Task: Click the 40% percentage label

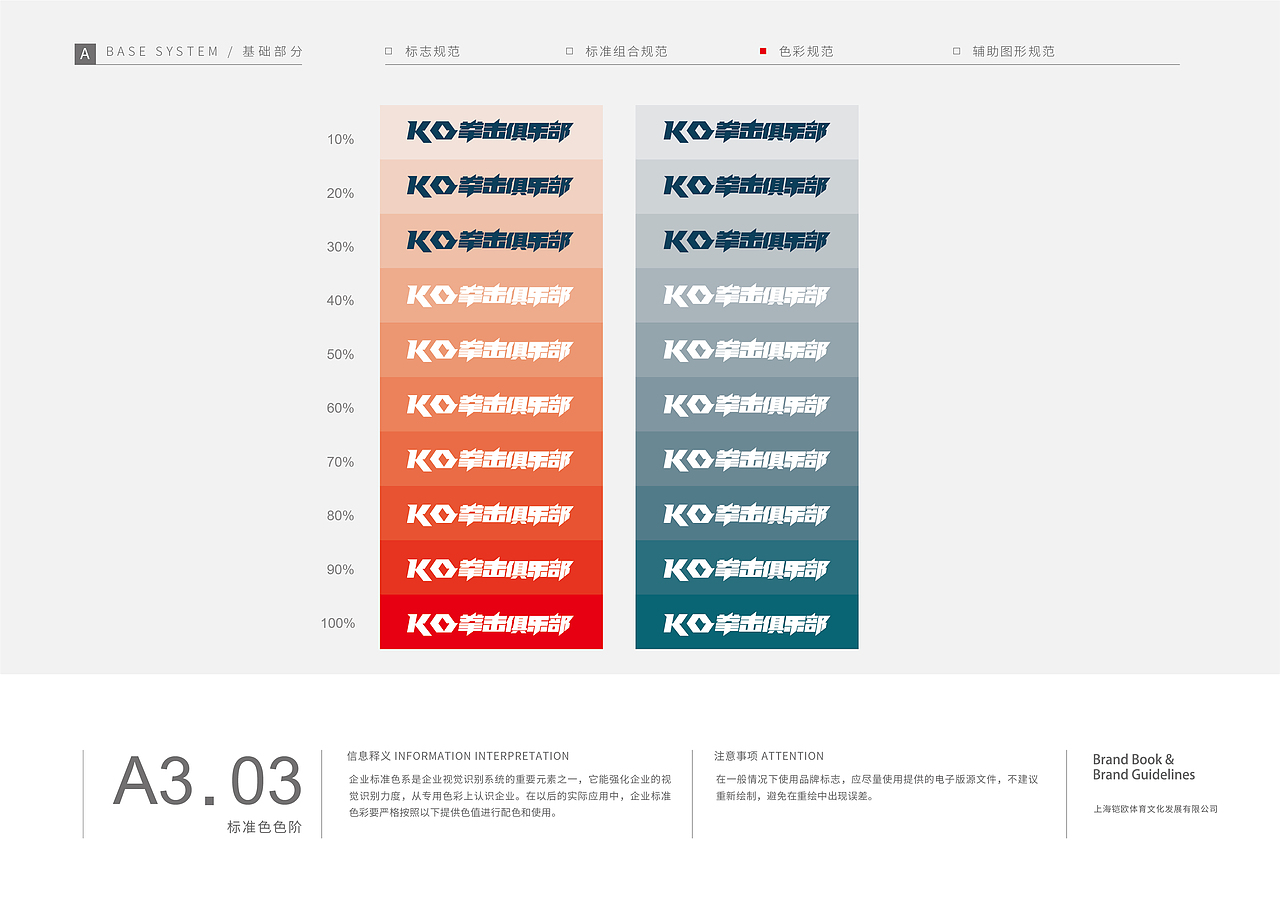Action: pyautogui.click(x=341, y=300)
